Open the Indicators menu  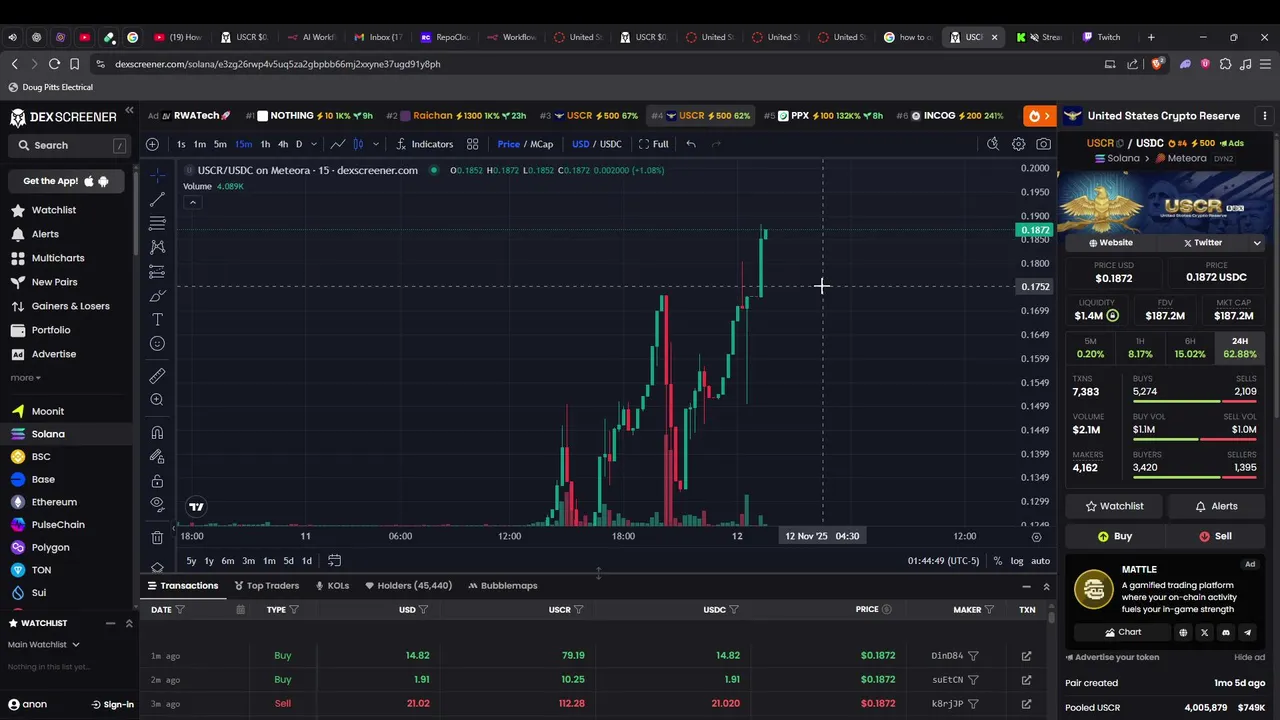[424, 144]
